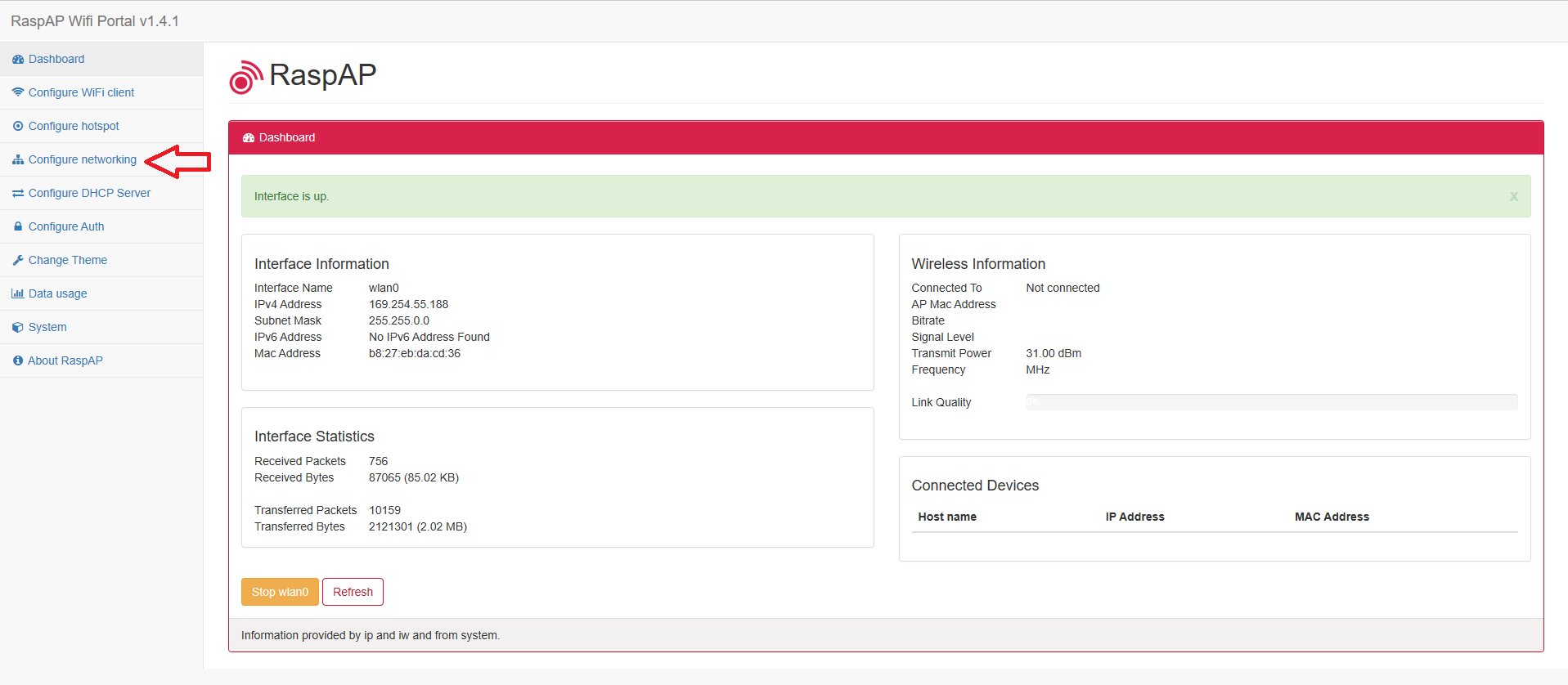Click the interface name value wlan0
The image size is (1568, 685).
pyautogui.click(x=384, y=288)
